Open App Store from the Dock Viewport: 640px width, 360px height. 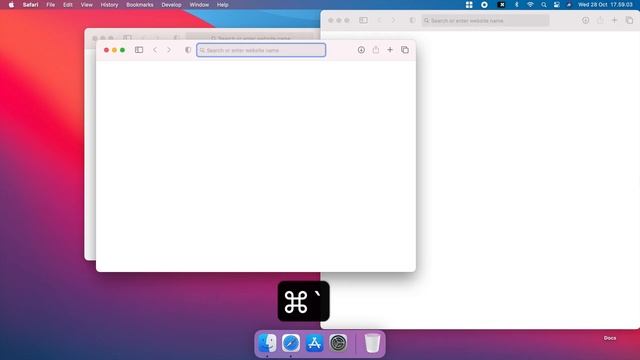point(315,343)
